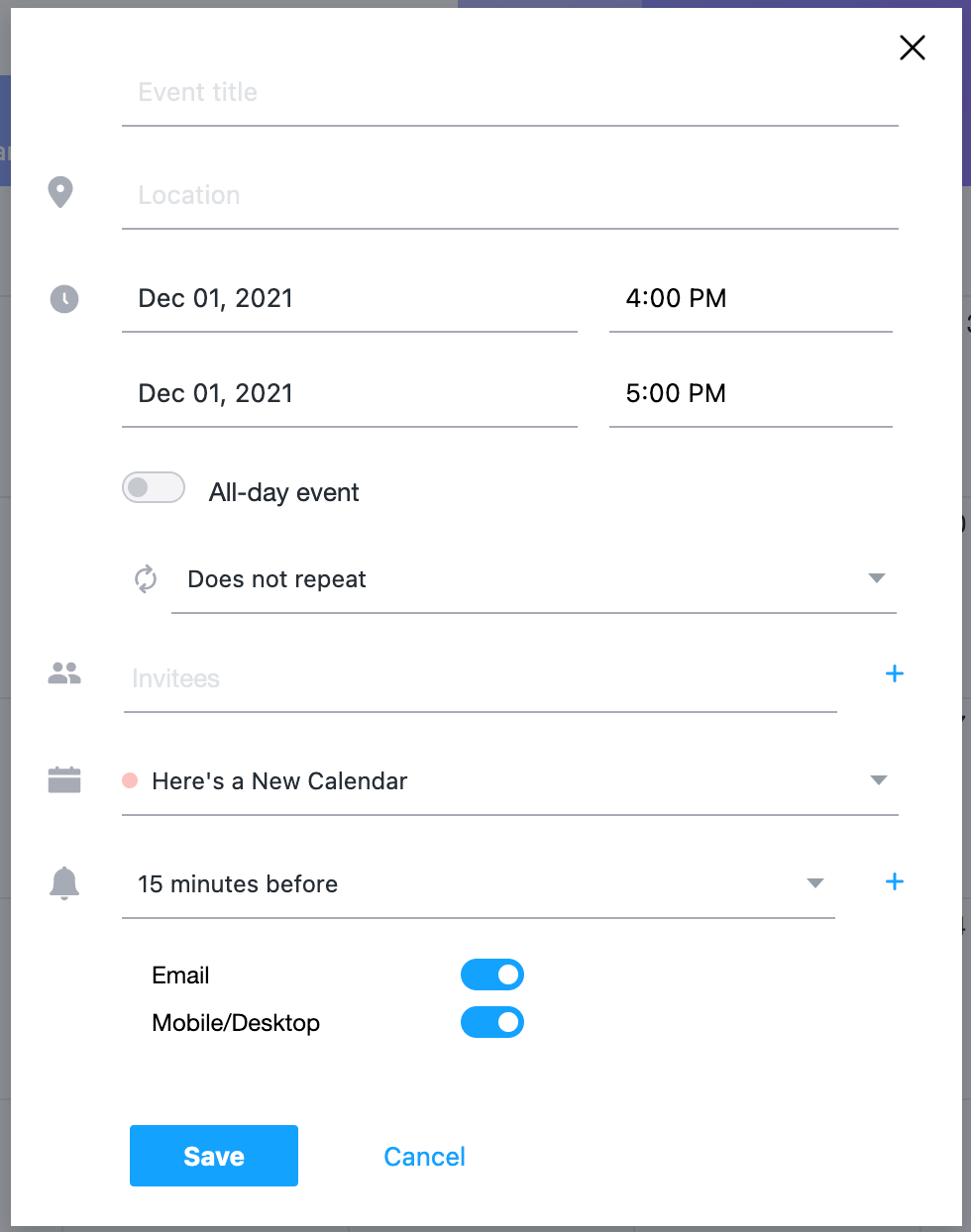Screen dimensions: 971x1232
Task: Click the notification bell icon
Action: point(64,882)
